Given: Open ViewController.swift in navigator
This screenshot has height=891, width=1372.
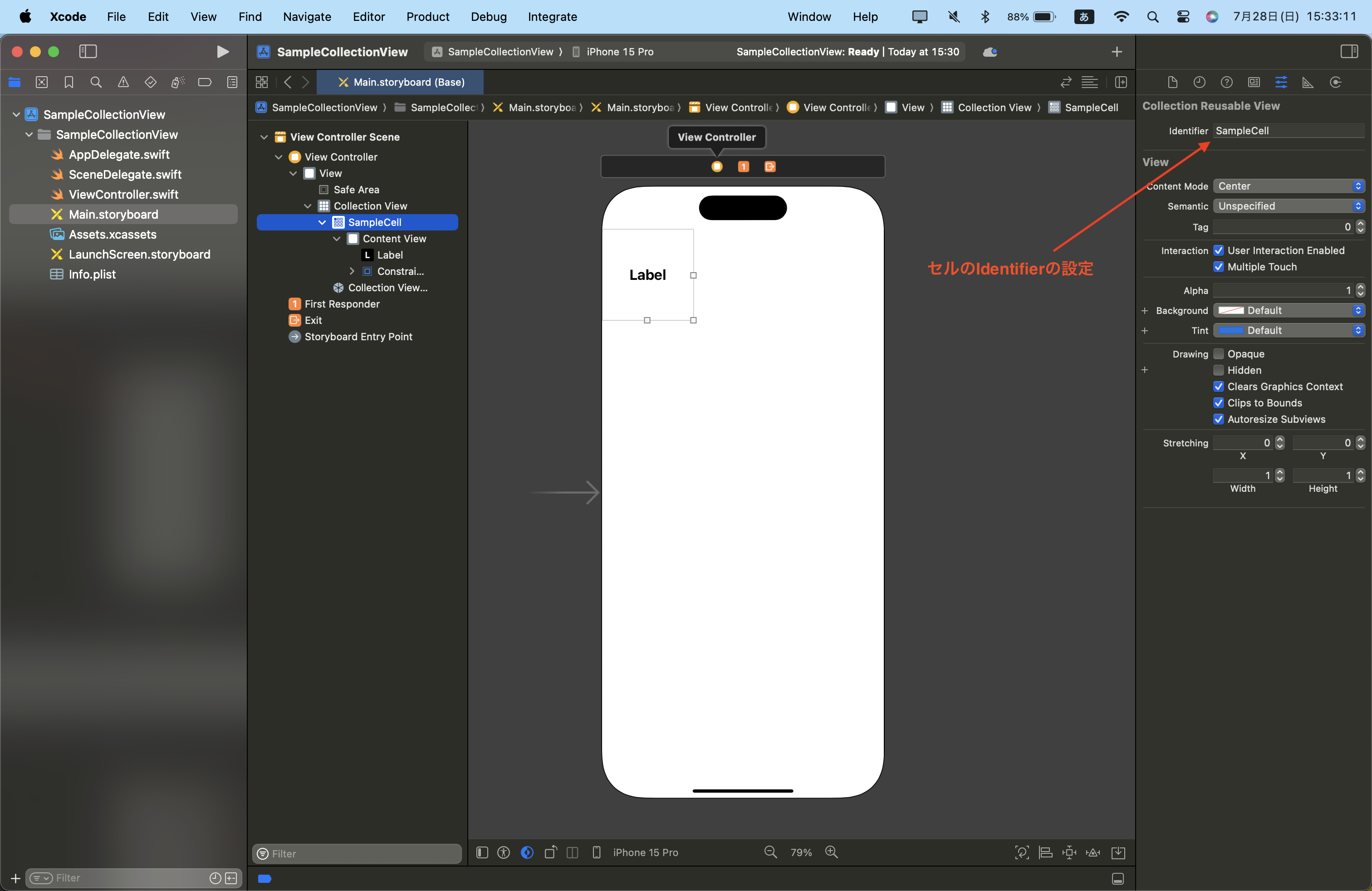Looking at the screenshot, I should 123,194.
